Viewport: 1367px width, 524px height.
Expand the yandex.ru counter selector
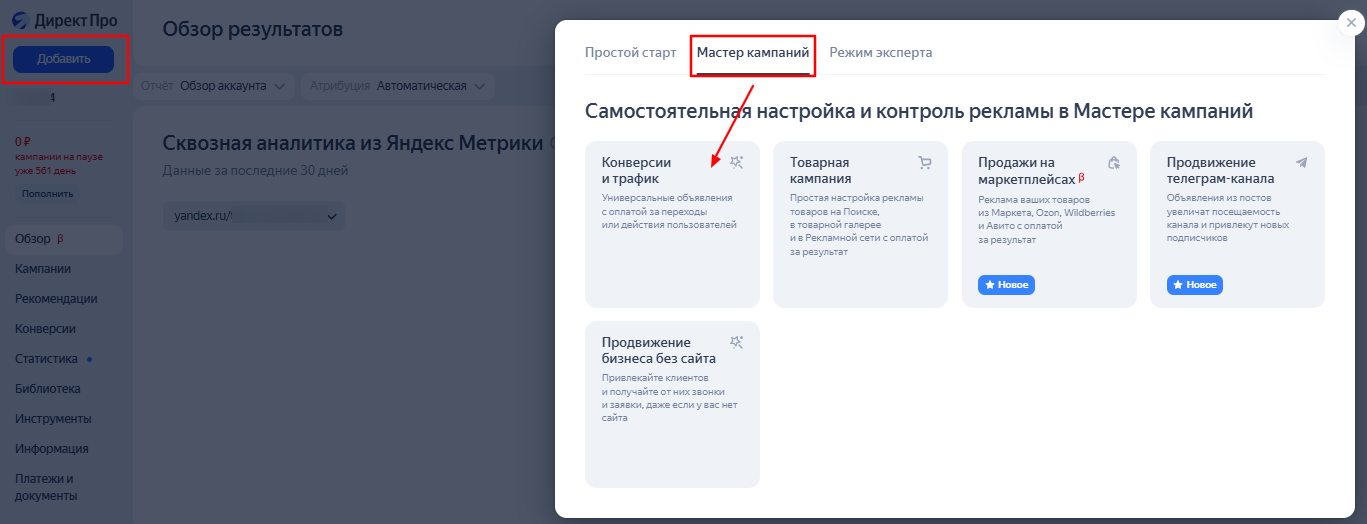pos(253,215)
